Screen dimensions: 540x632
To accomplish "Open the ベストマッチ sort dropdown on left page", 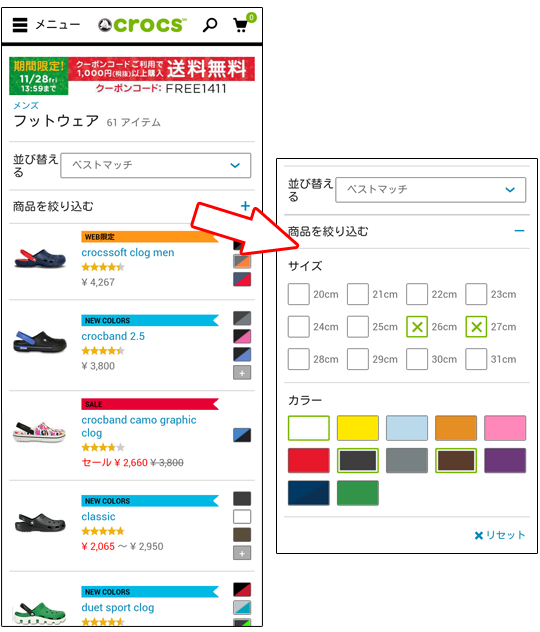I will pos(156,165).
